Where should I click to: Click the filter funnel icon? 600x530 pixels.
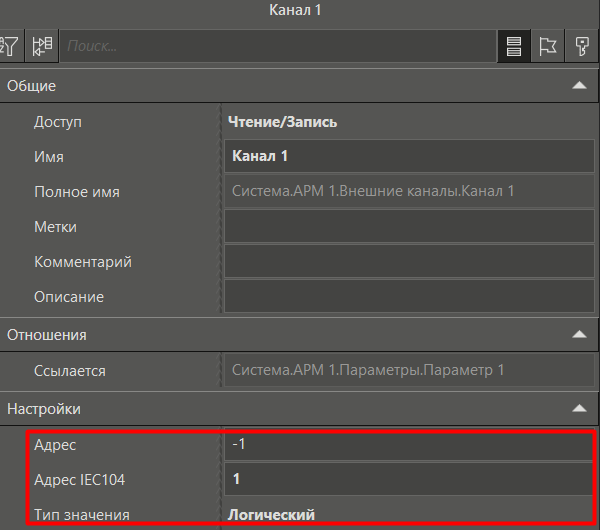point(11,46)
